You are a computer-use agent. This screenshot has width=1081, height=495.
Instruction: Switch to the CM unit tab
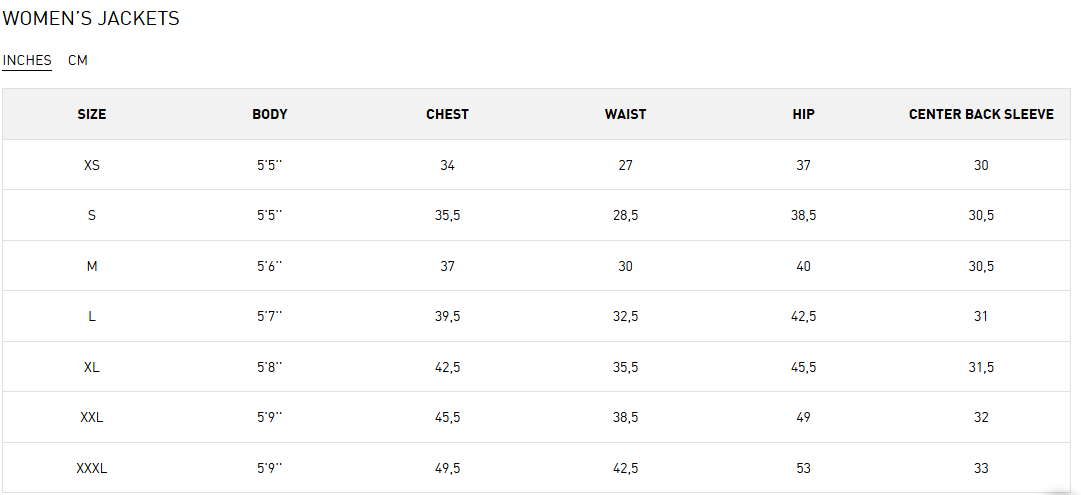(78, 60)
